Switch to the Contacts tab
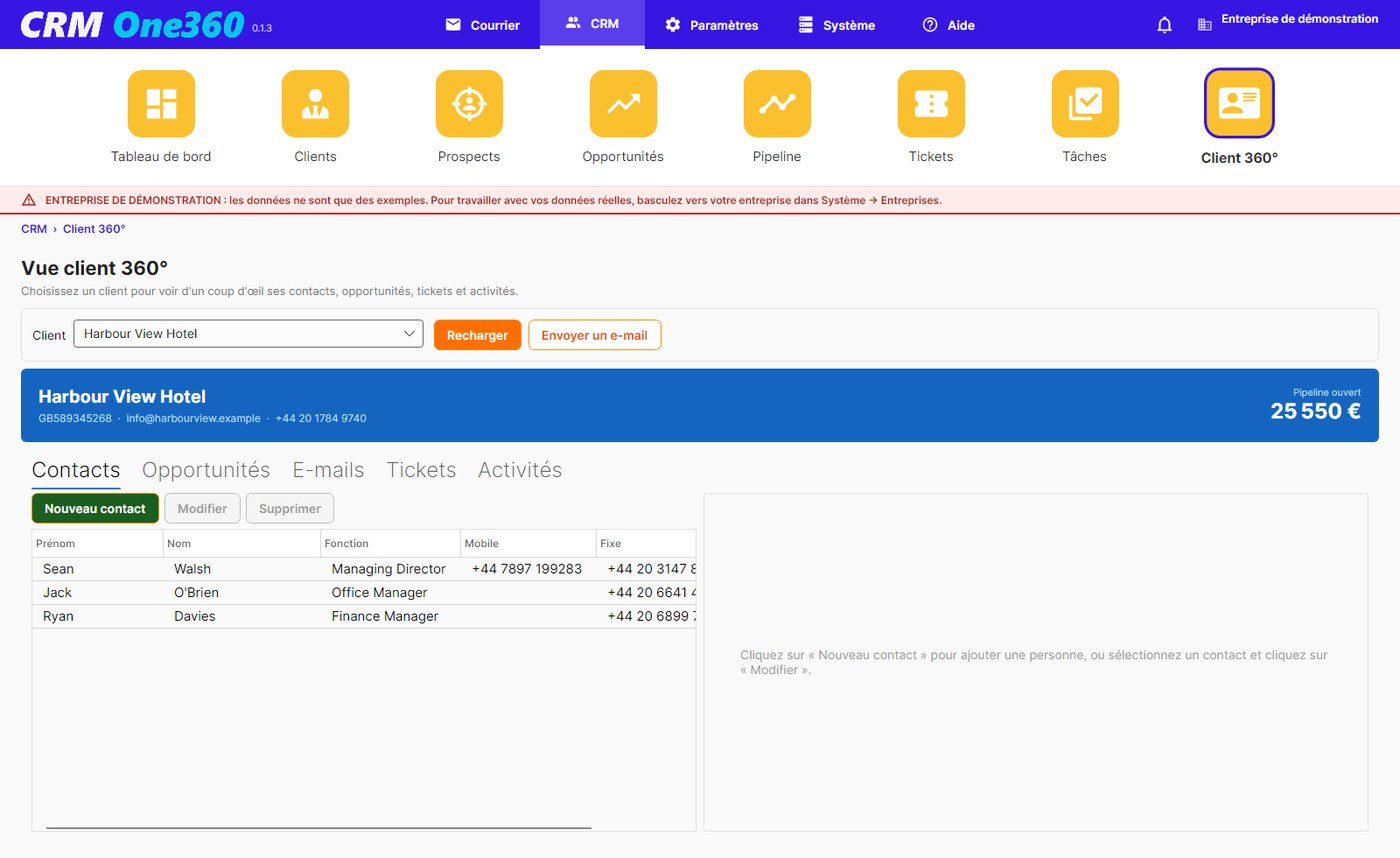 coord(76,470)
